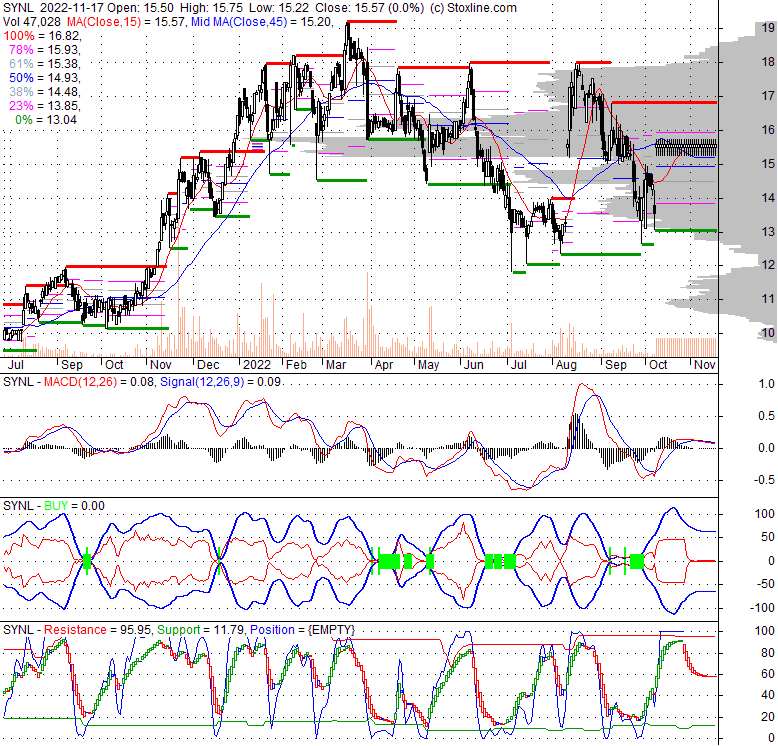Click the Mar axis label
Viewport: 778px width, 746px height.
[x=336, y=365]
